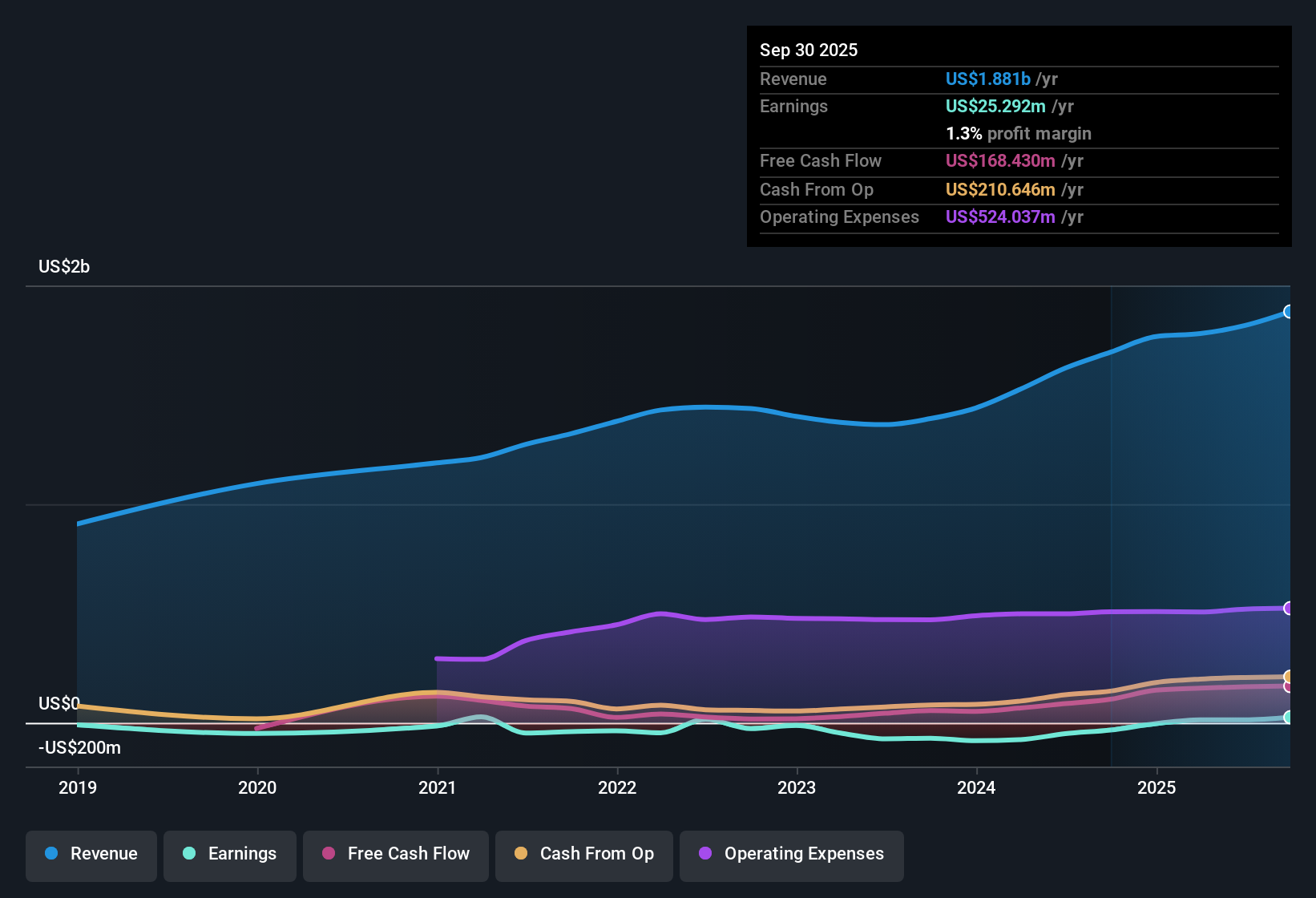The height and width of the screenshot is (898, 1316).
Task: Select the purple Operating Expenses legend dot
Action: pyautogui.click(x=705, y=854)
